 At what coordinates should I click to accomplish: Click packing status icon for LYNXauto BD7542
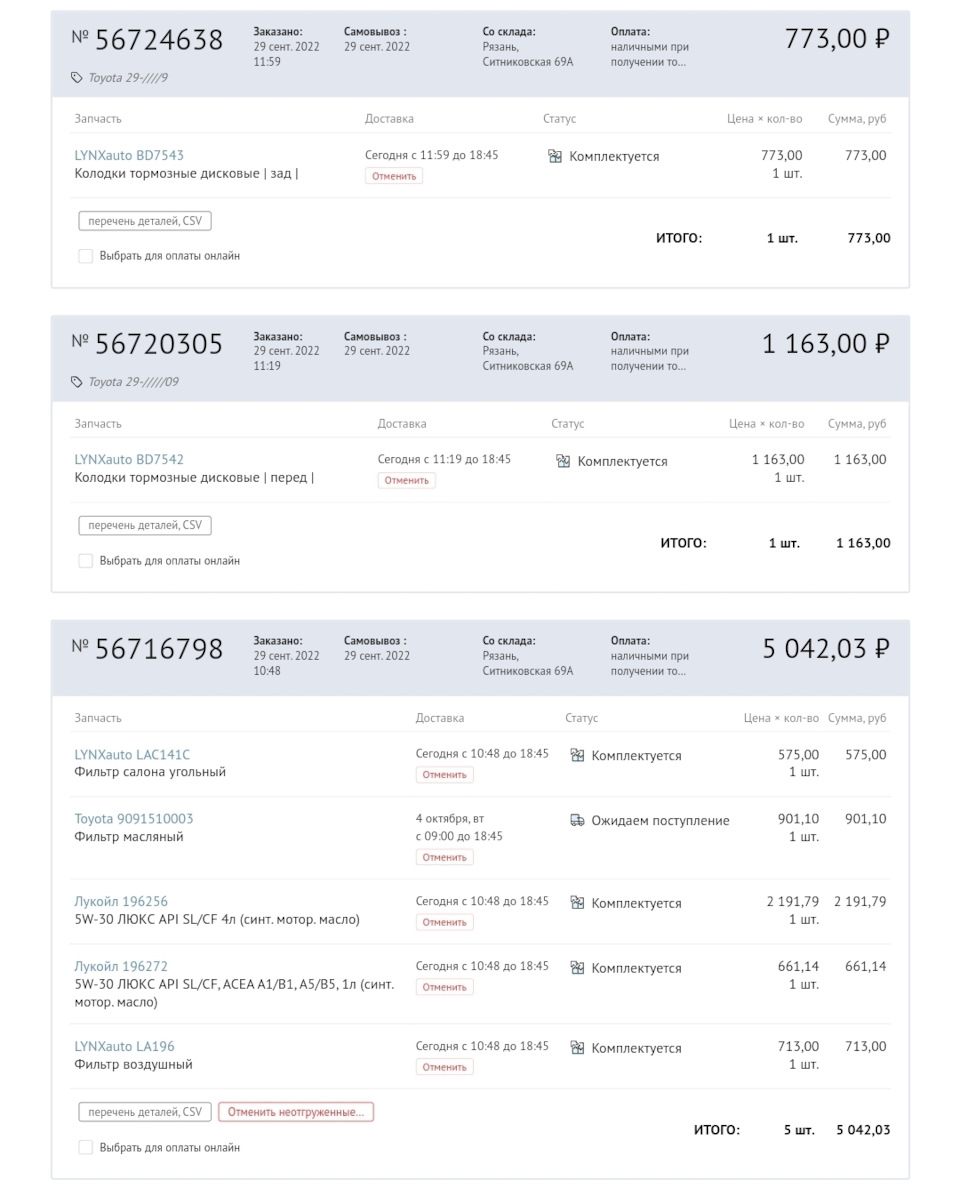point(563,461)
